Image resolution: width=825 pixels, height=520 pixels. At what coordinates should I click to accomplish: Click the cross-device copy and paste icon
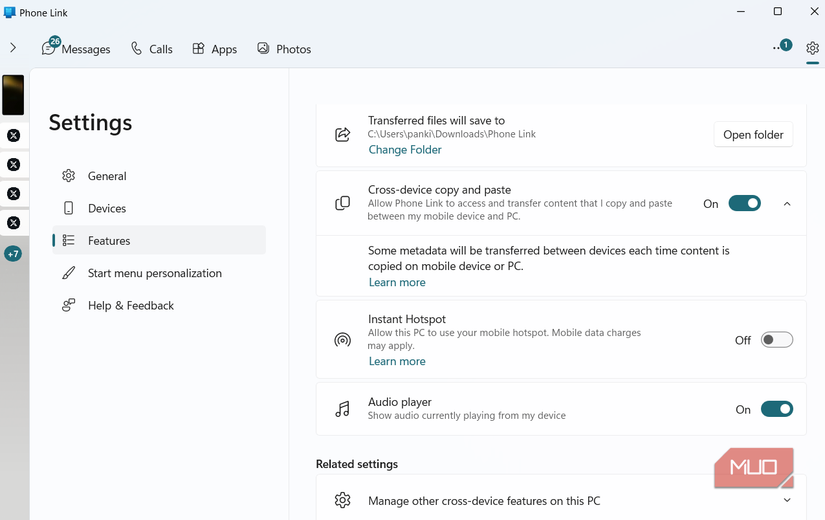pos(342,203)
